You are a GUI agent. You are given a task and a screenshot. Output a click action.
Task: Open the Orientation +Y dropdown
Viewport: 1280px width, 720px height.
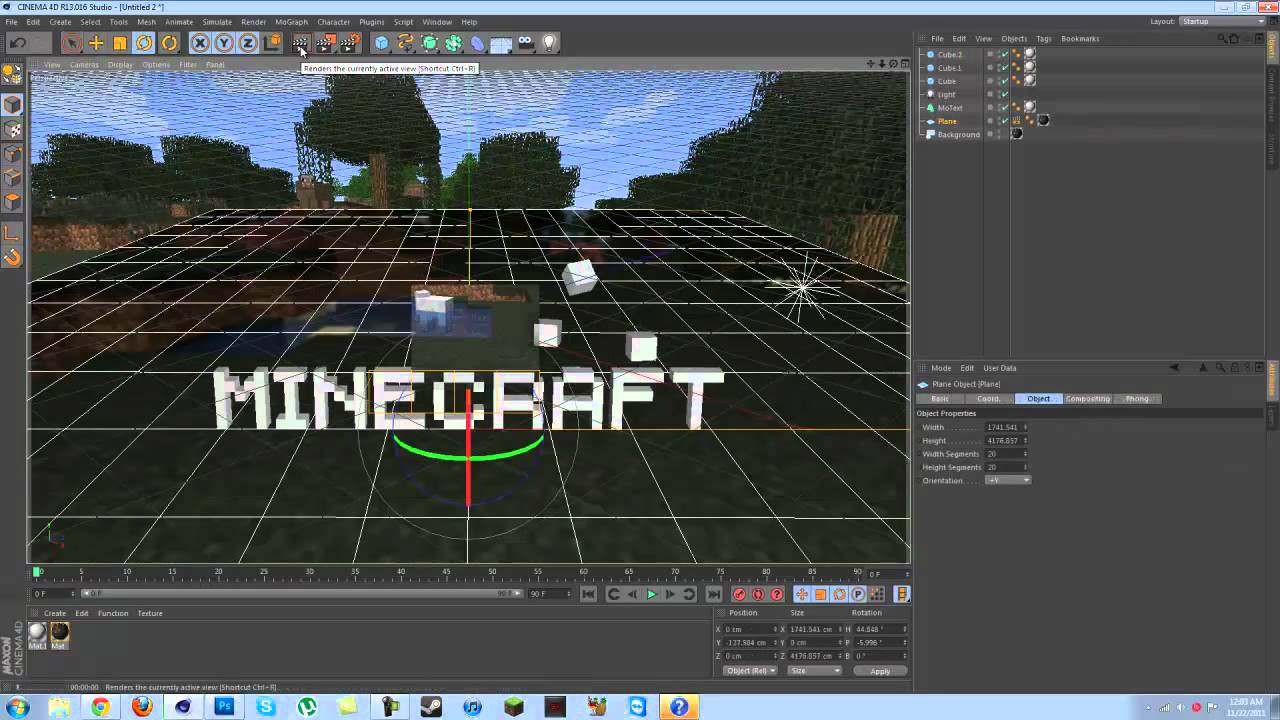click(x=1008, y=481)
